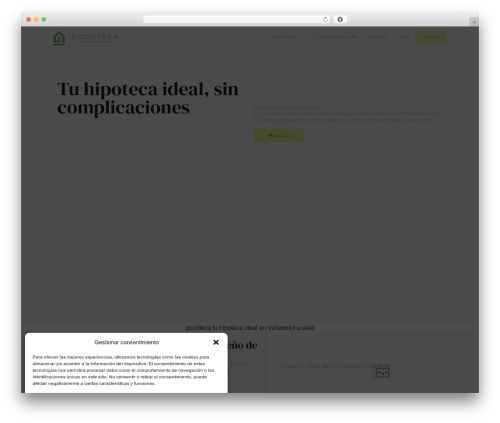Click the red macOS close window dot

[x=29, y=19]
